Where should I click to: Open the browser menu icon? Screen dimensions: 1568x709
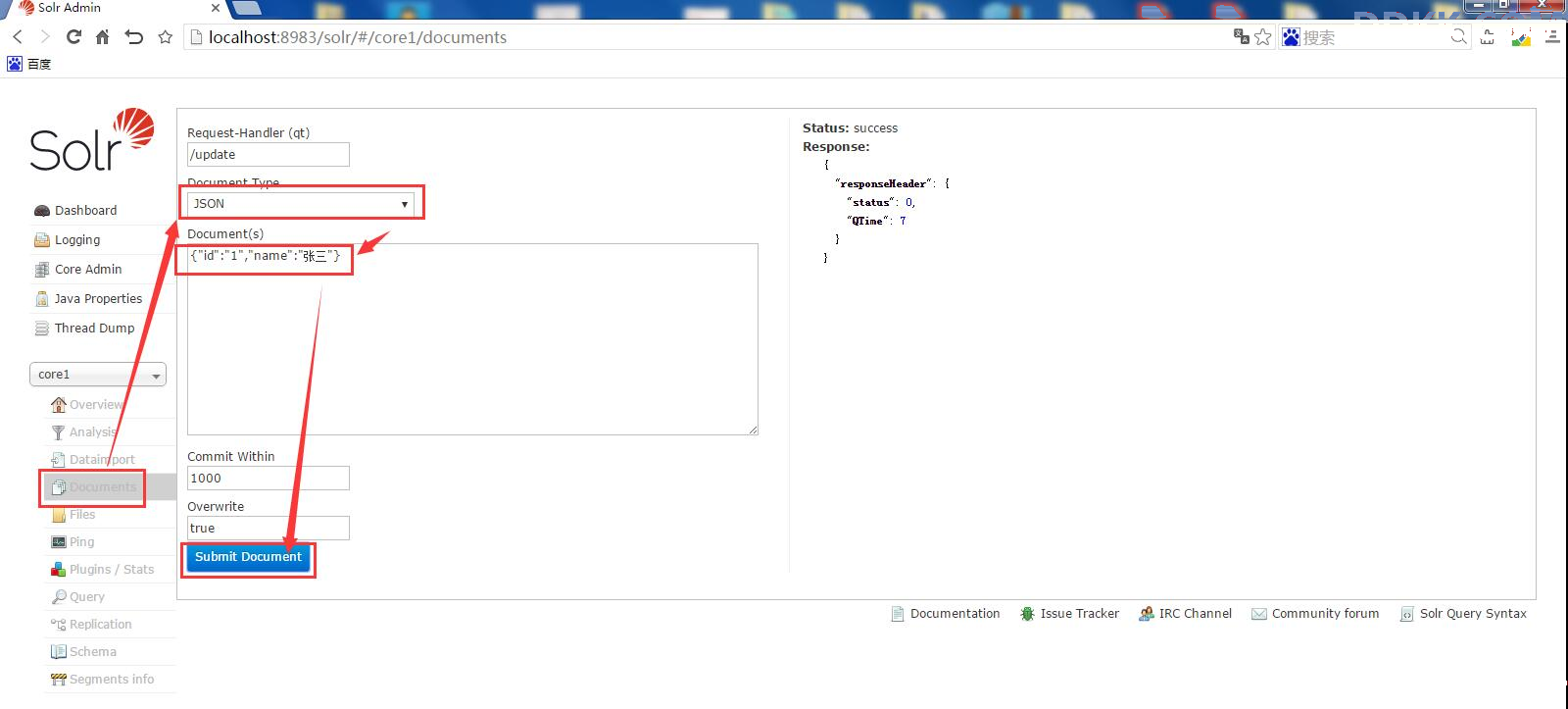(1552, 36)
